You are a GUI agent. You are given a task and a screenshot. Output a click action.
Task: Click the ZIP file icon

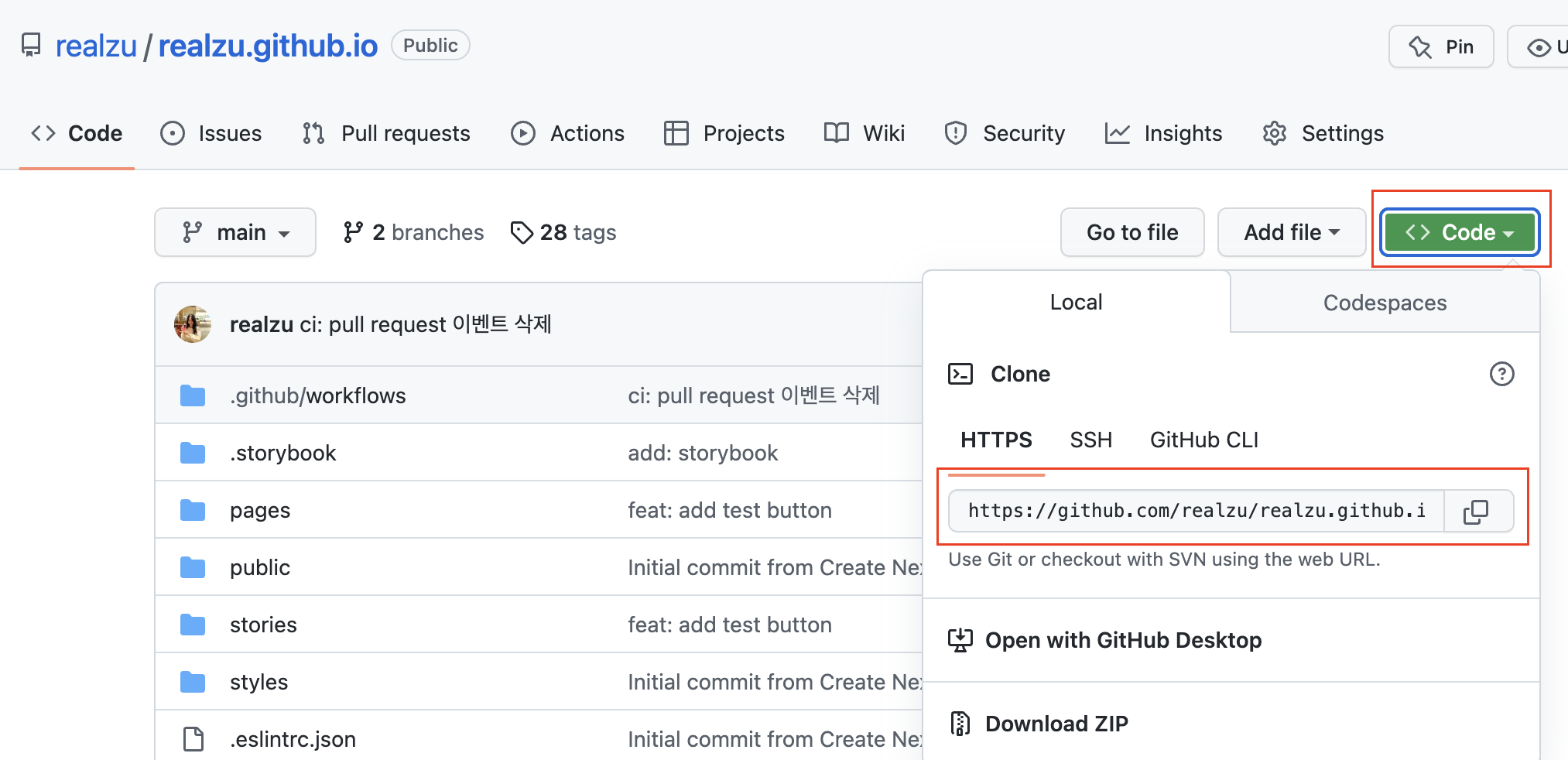point(960,724)
